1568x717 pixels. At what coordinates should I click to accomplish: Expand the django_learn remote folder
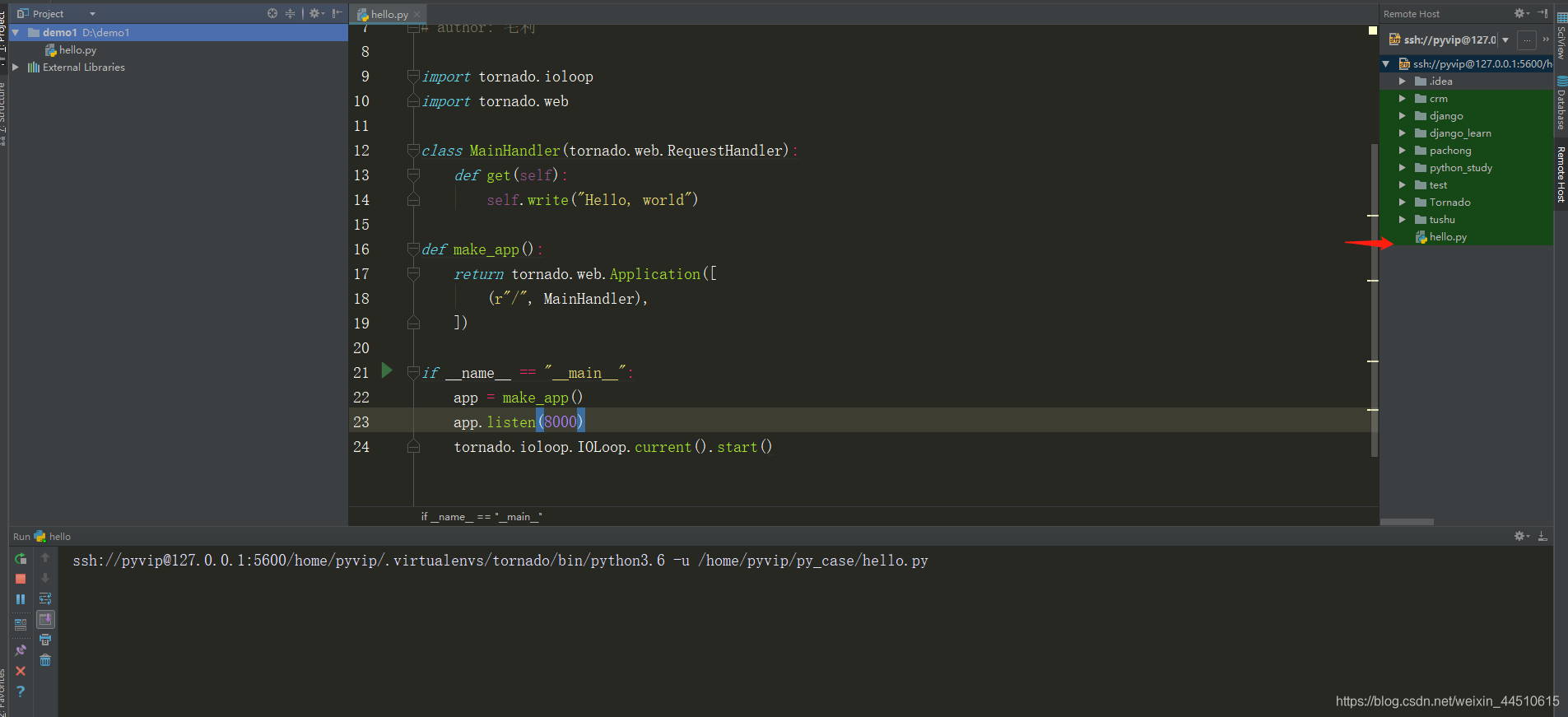pos(1403,133)
